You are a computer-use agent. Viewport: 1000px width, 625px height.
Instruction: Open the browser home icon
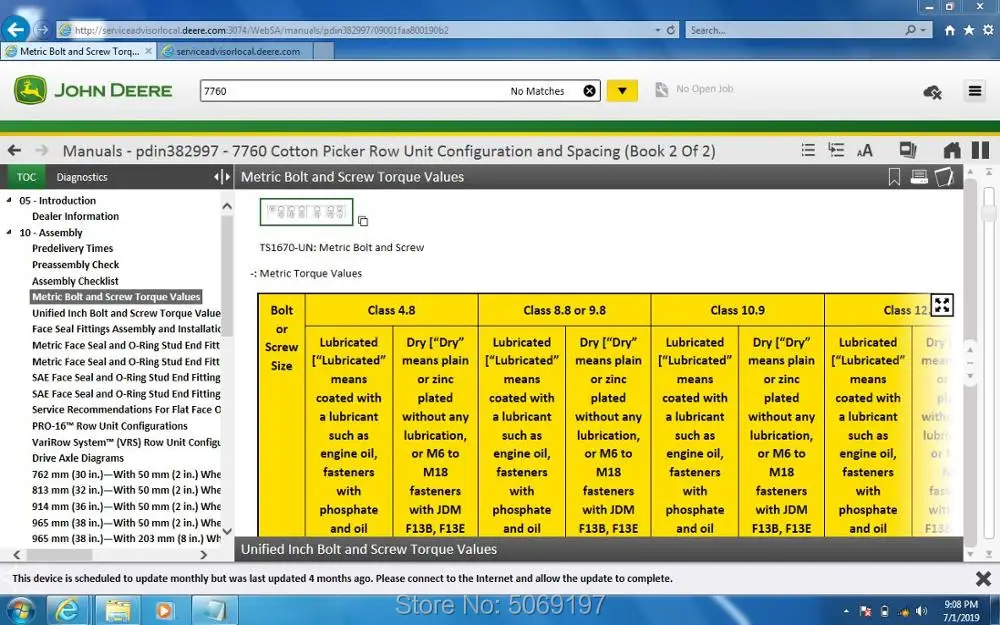[950, 30]
